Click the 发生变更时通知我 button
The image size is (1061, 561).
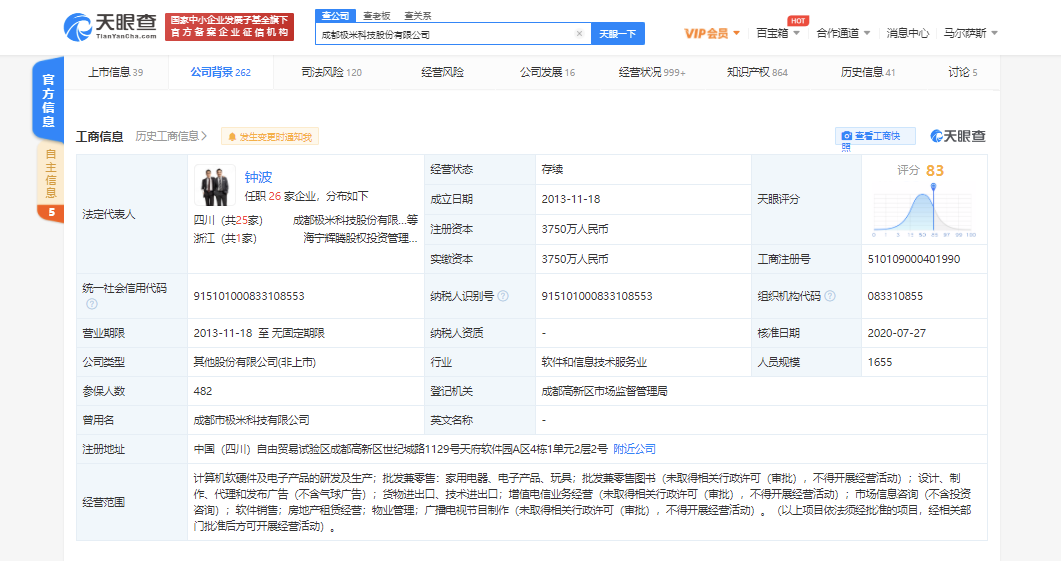(x=269, y=137)
